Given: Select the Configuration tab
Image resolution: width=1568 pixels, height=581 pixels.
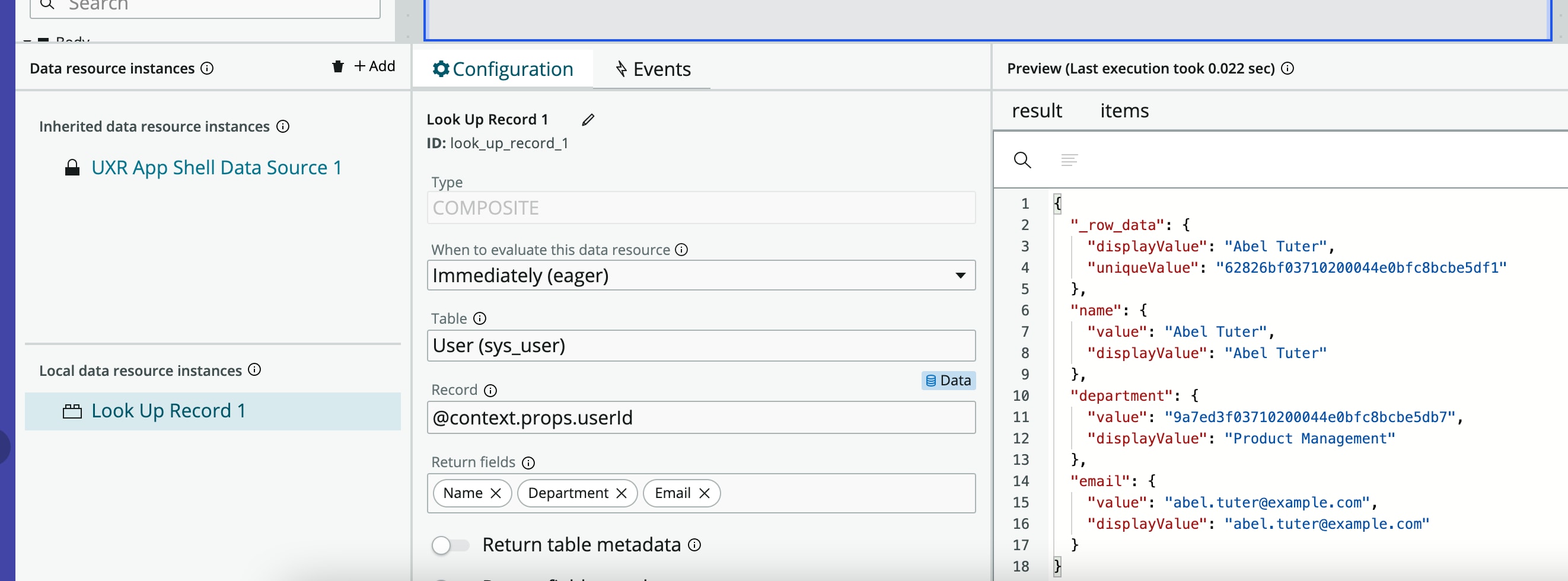Looking at the screenshot, I should [x=503, y=69].
